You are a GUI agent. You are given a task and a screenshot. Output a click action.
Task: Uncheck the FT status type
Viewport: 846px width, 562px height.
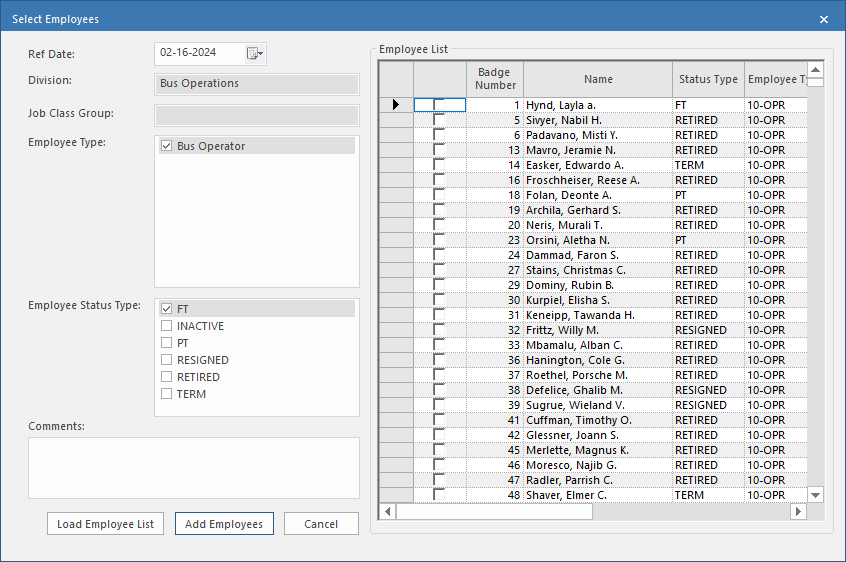coord(167,309)
